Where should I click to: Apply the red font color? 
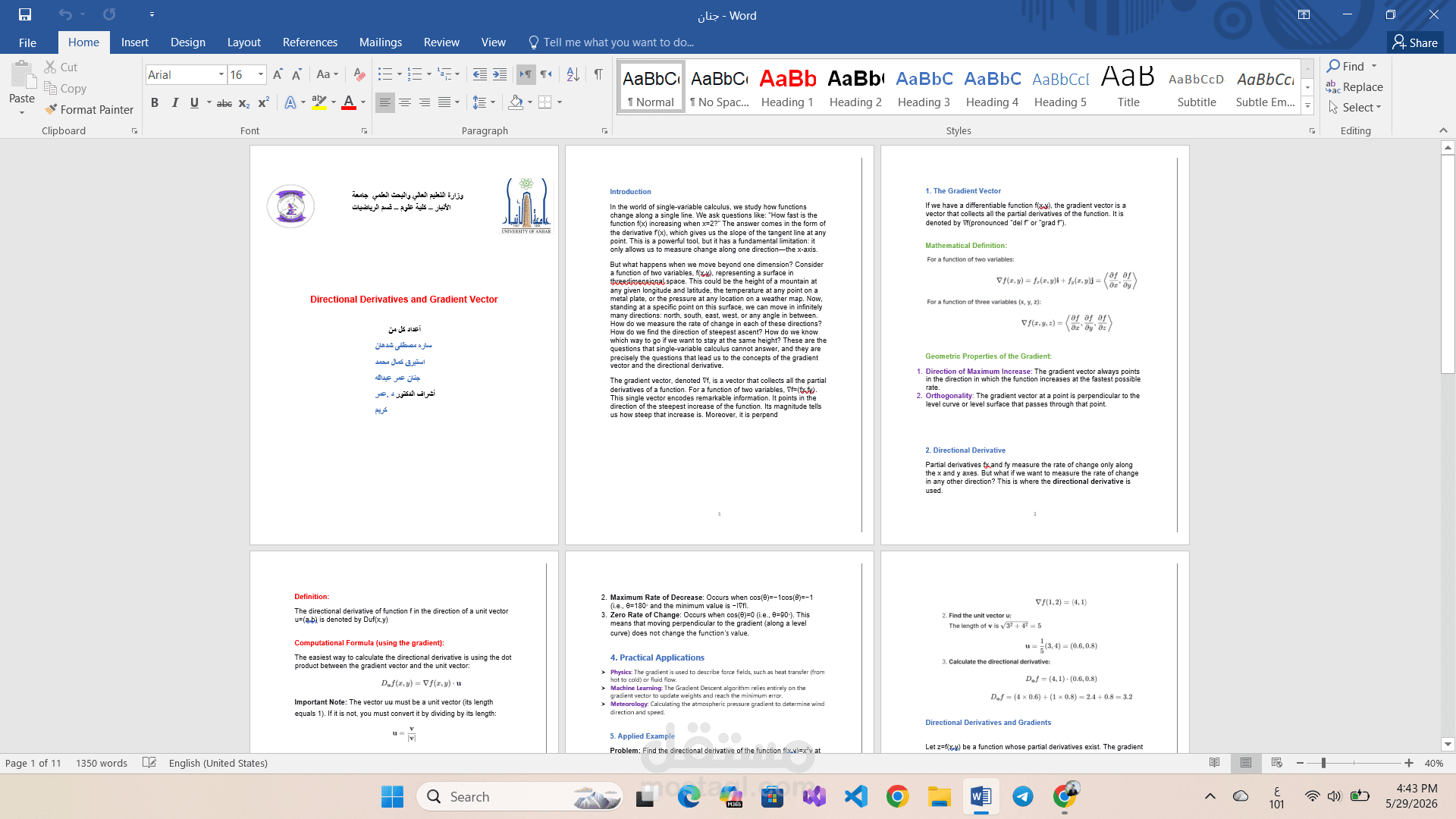point(349,102)
